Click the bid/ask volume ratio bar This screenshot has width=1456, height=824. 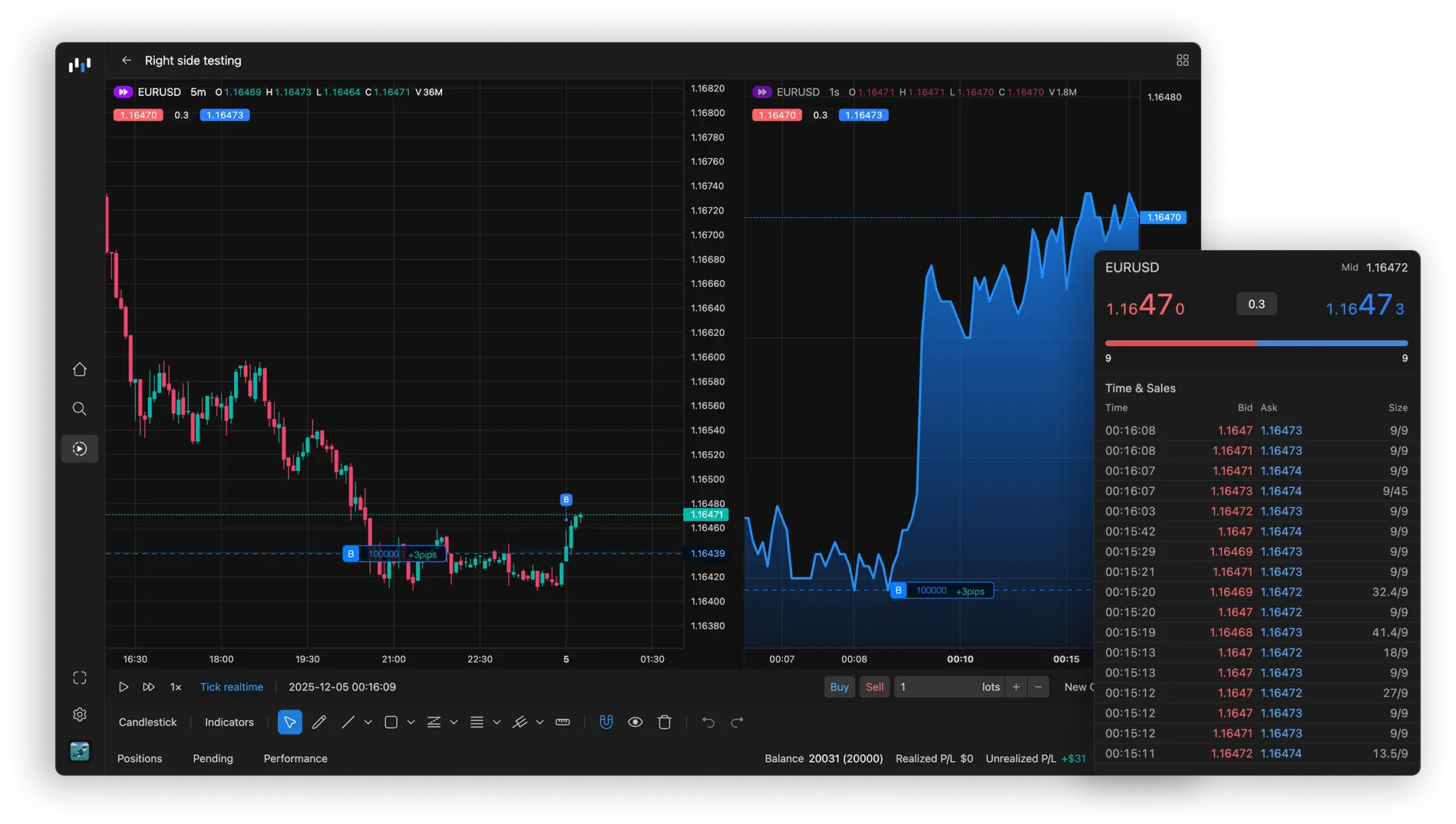1256,343
